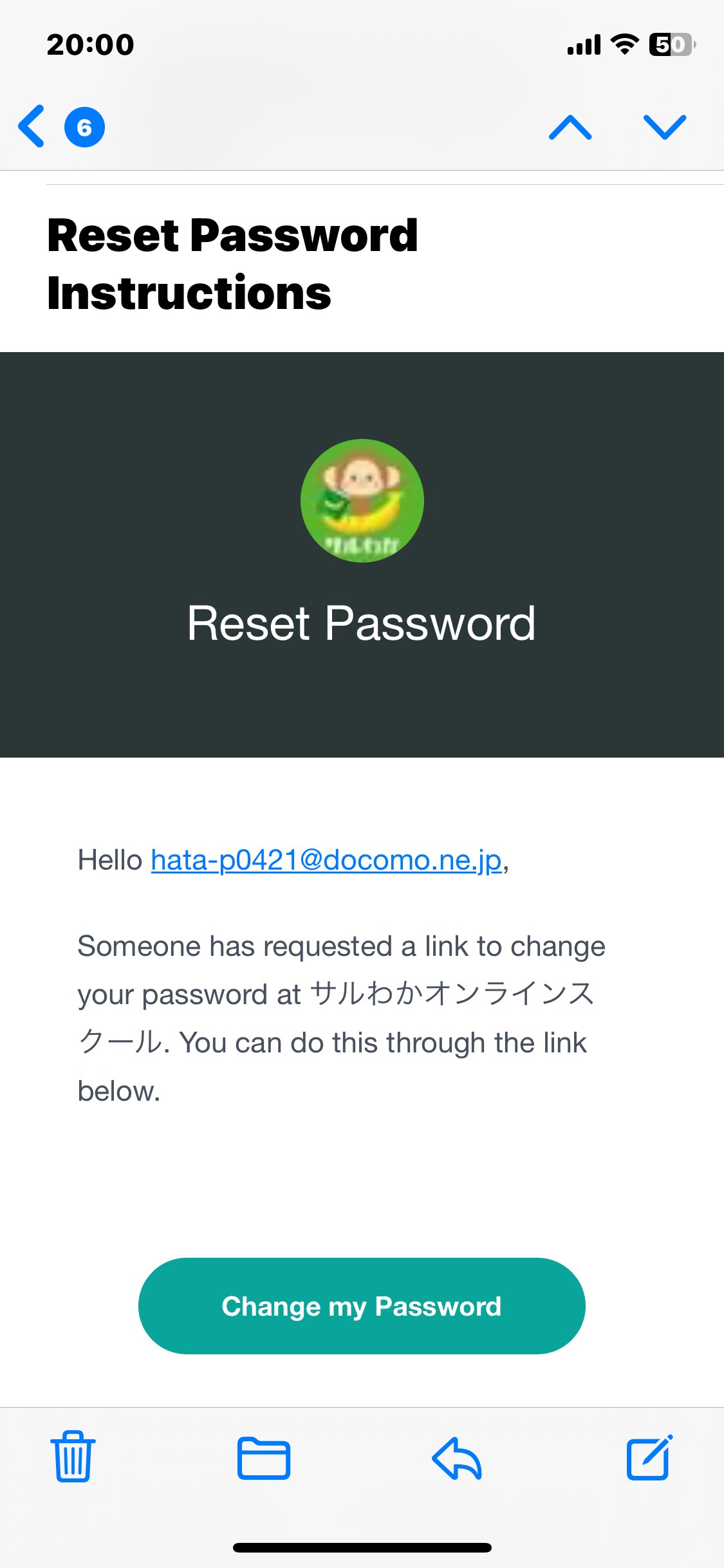The width and height of the screenshot is (724, 1568).
Task: Tap the Hello greeting text
Action: tap(110, 860)
